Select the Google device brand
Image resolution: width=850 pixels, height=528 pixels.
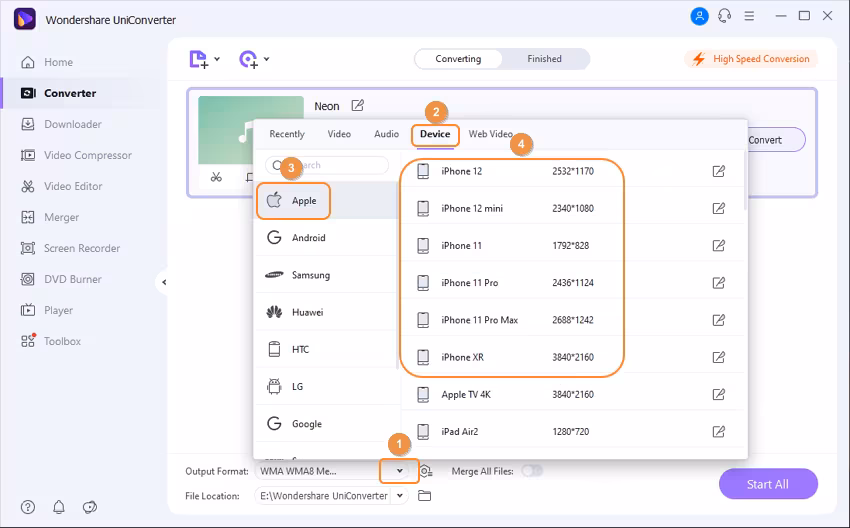pos(325,424)
